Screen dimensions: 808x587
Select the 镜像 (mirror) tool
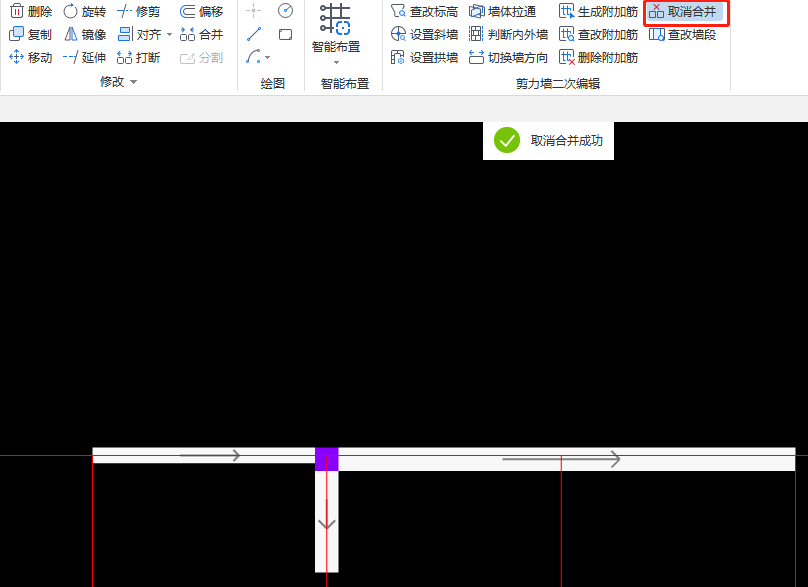pos(85,35)
